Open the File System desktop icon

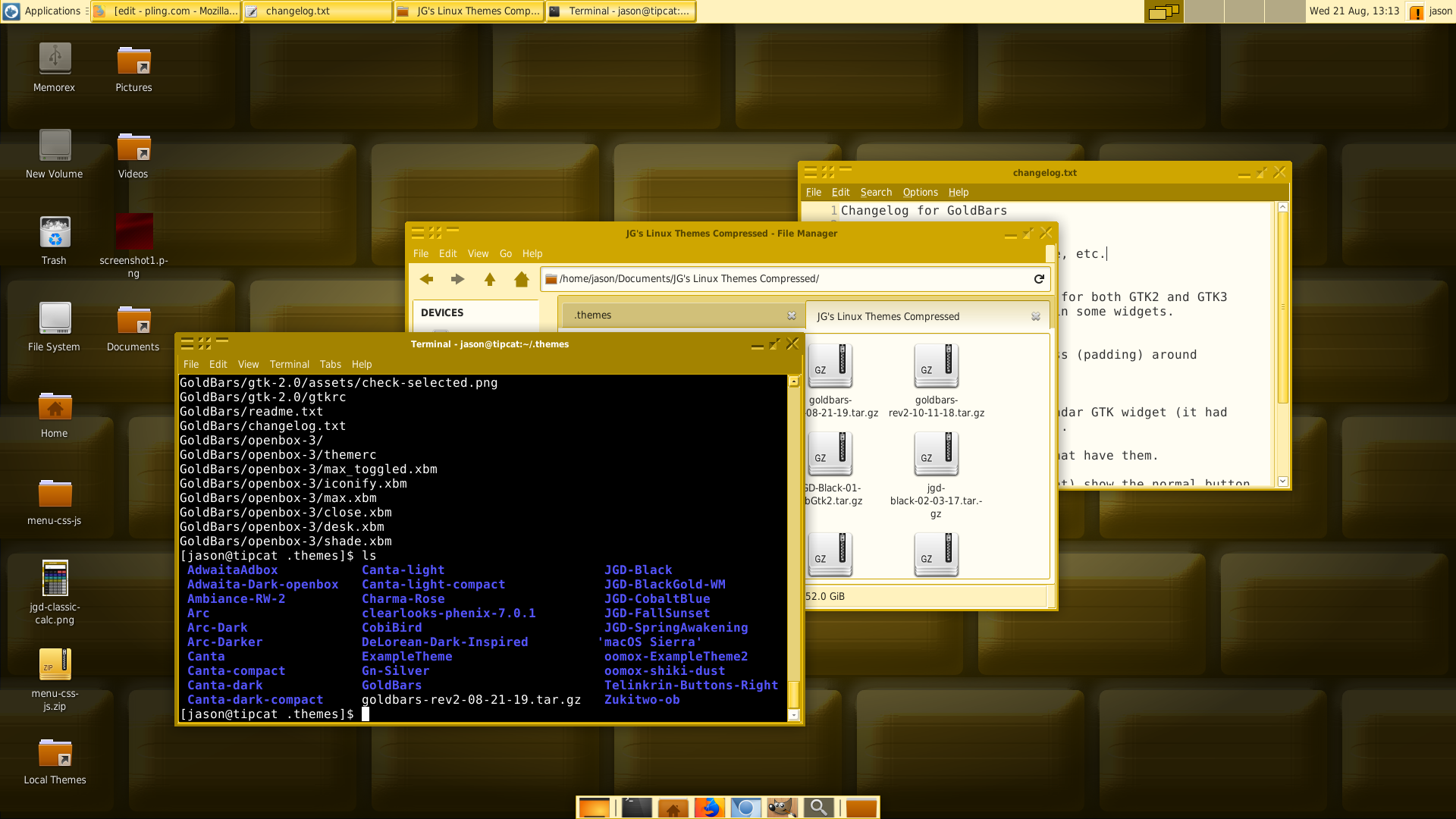55,318
